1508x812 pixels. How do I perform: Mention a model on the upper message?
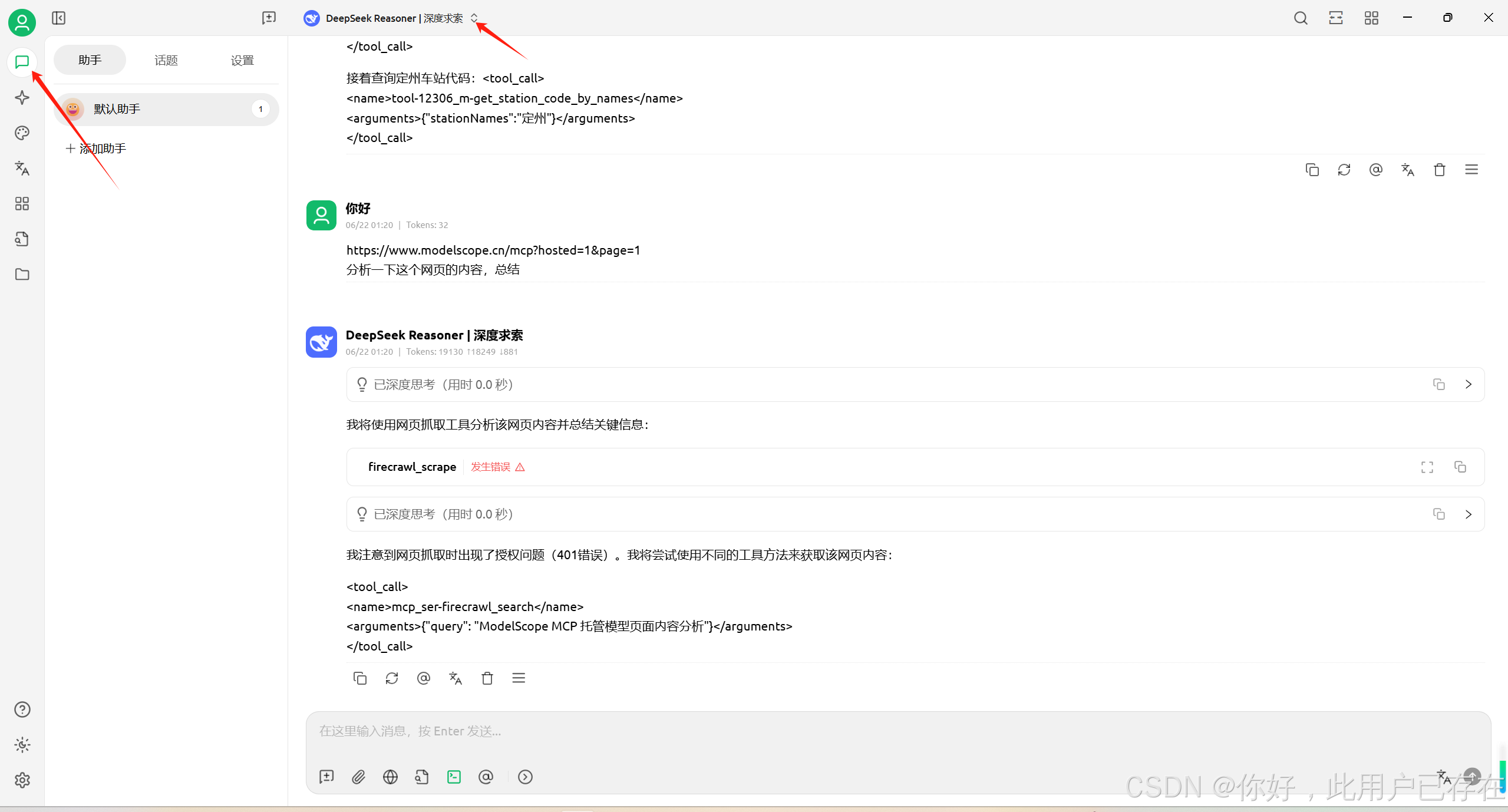[1375, 170]
